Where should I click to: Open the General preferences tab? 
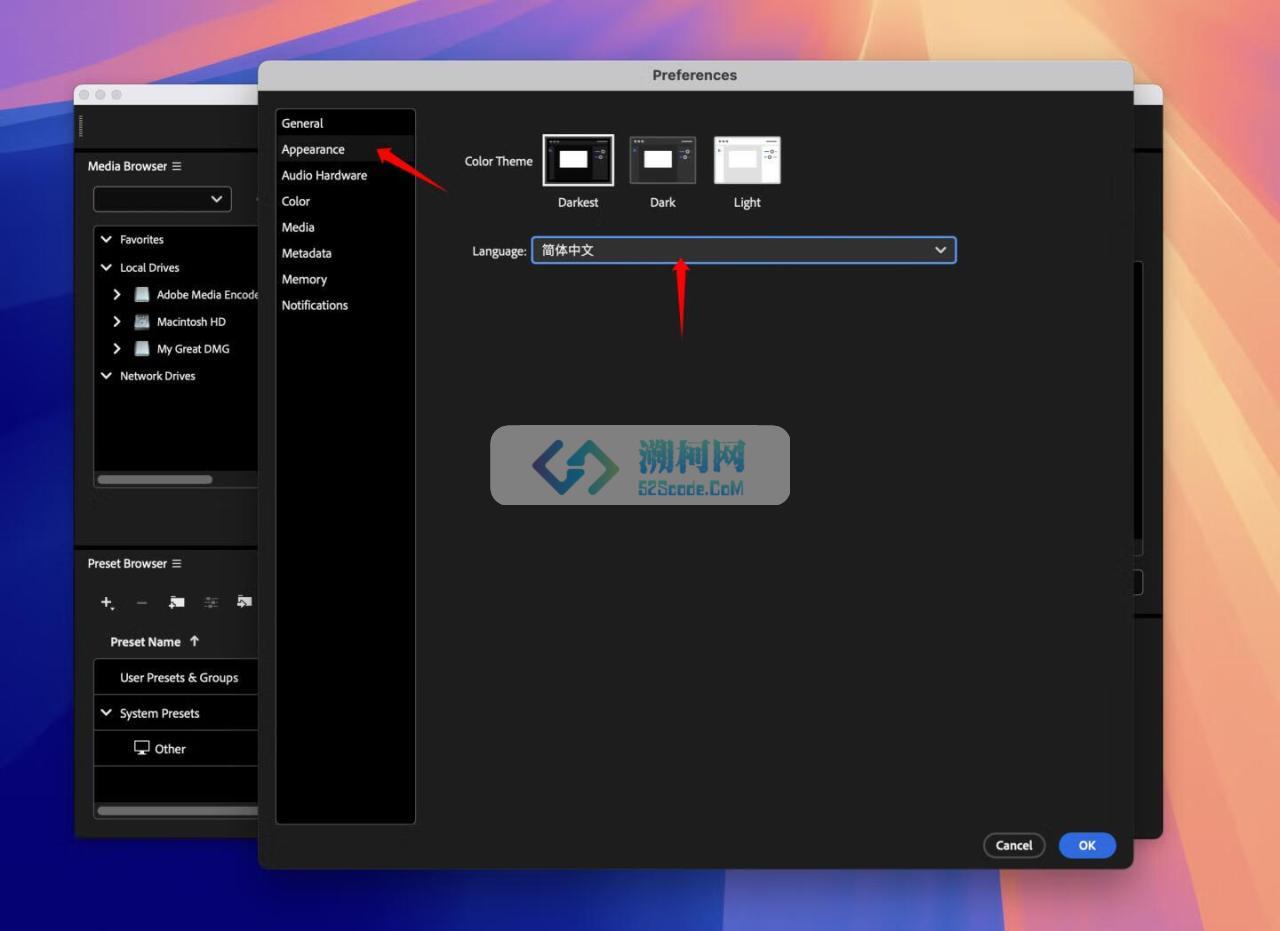[345, 123]
